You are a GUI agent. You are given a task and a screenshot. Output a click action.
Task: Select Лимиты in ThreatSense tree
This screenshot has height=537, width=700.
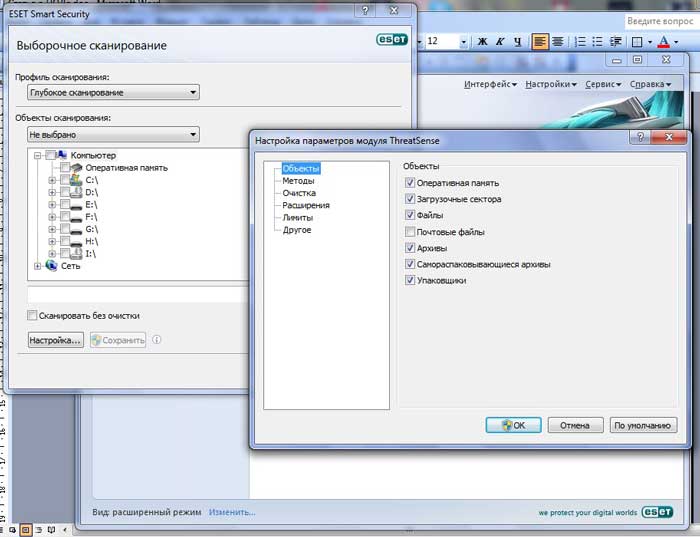click(x=298, y=217)
